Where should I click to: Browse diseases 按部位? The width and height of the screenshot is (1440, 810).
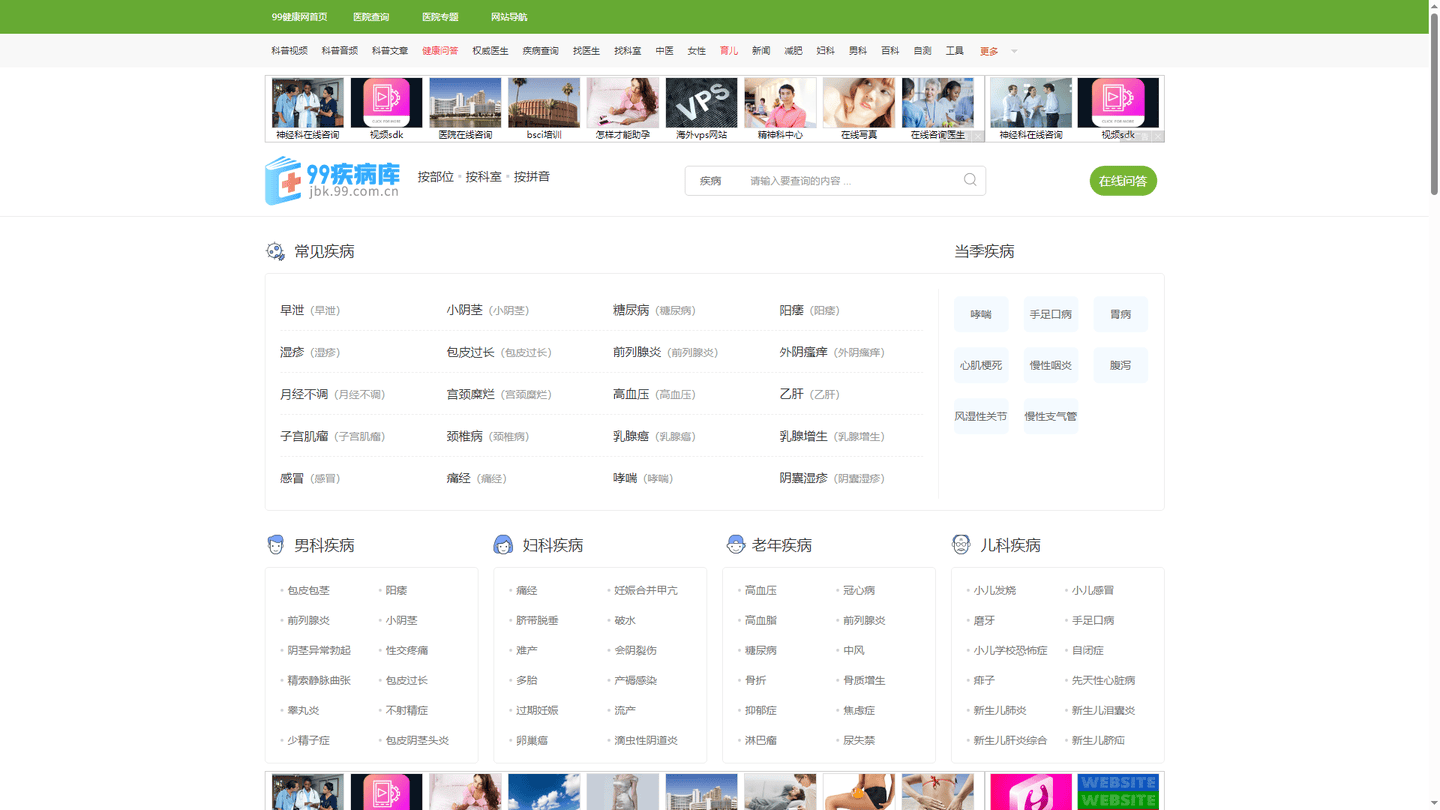coord(436,177)
